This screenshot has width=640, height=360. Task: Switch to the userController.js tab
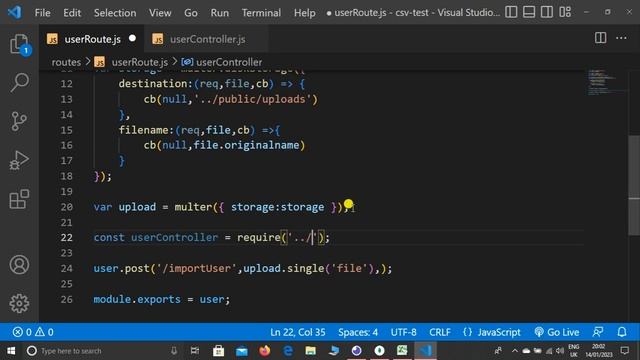click(207, 39)
